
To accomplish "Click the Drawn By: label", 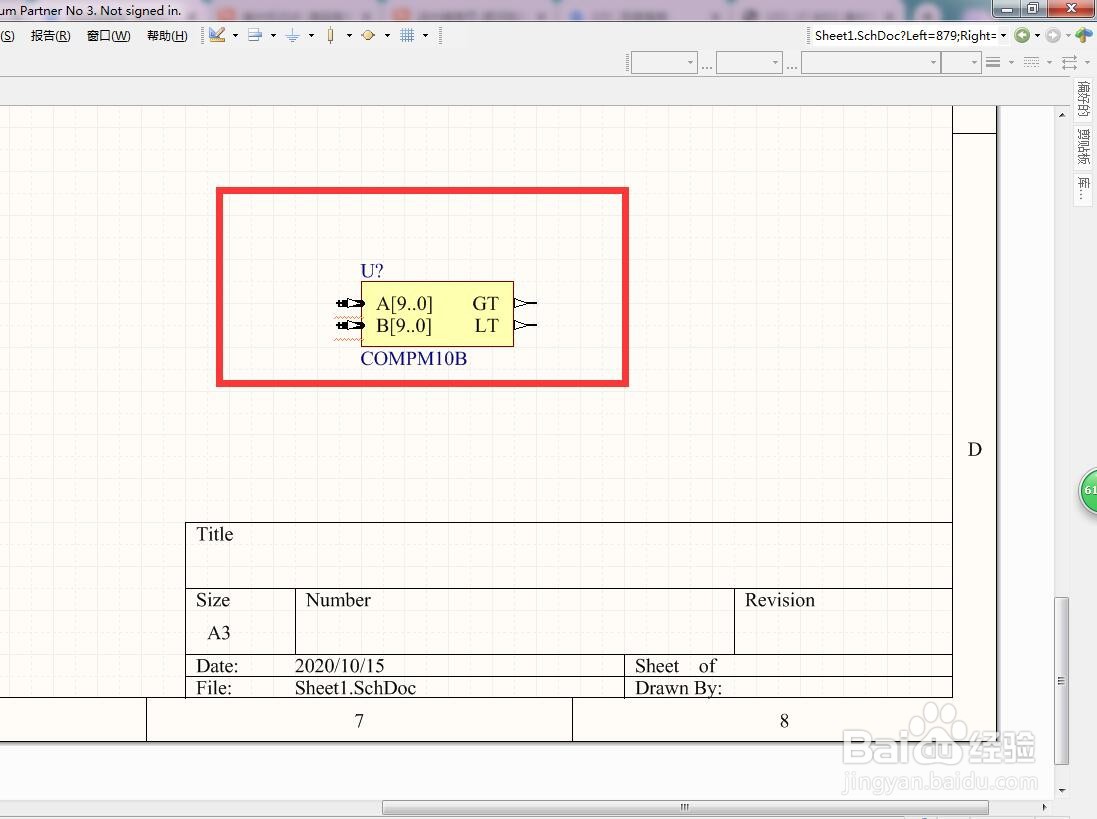I will pos(678,688).
